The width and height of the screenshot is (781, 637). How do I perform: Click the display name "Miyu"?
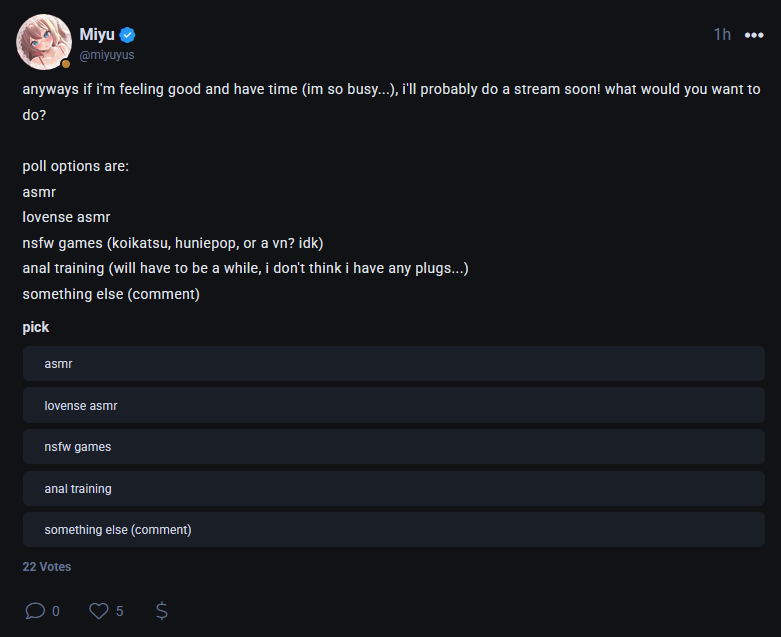[x=97, y=35]
